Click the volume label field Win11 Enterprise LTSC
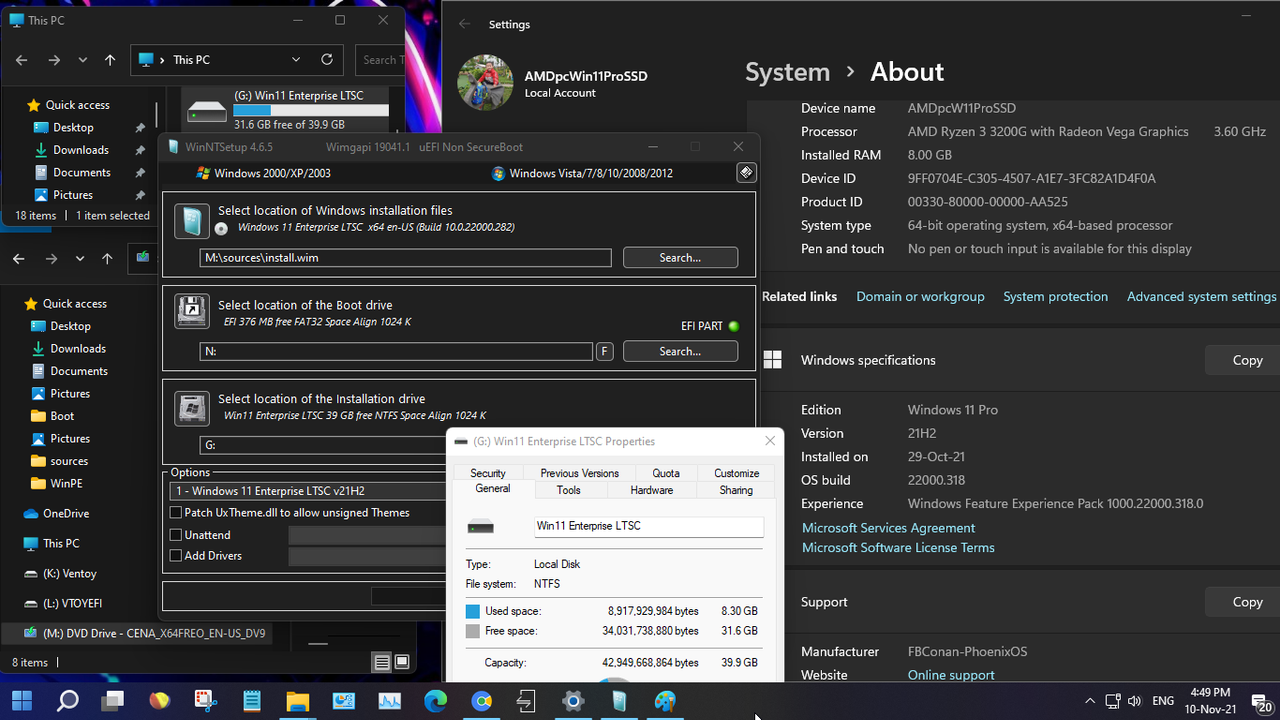 (648, 526)
